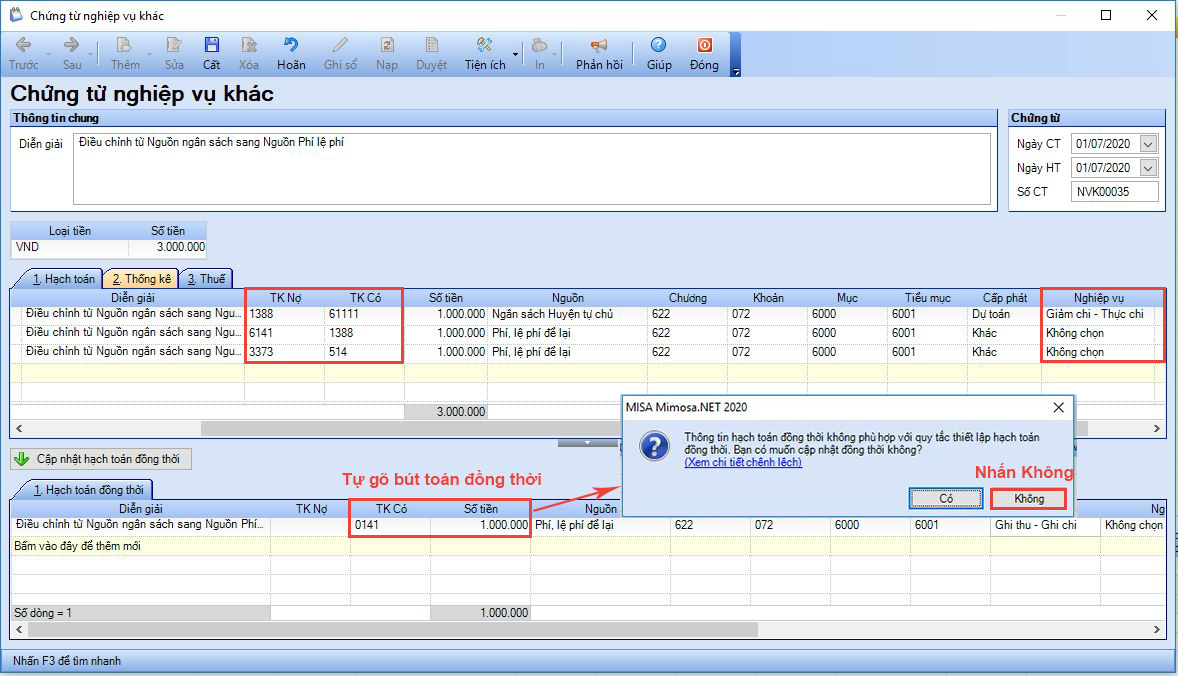Click Có in the dialog
Screen dimensions: 1178x676
[946, 498]
